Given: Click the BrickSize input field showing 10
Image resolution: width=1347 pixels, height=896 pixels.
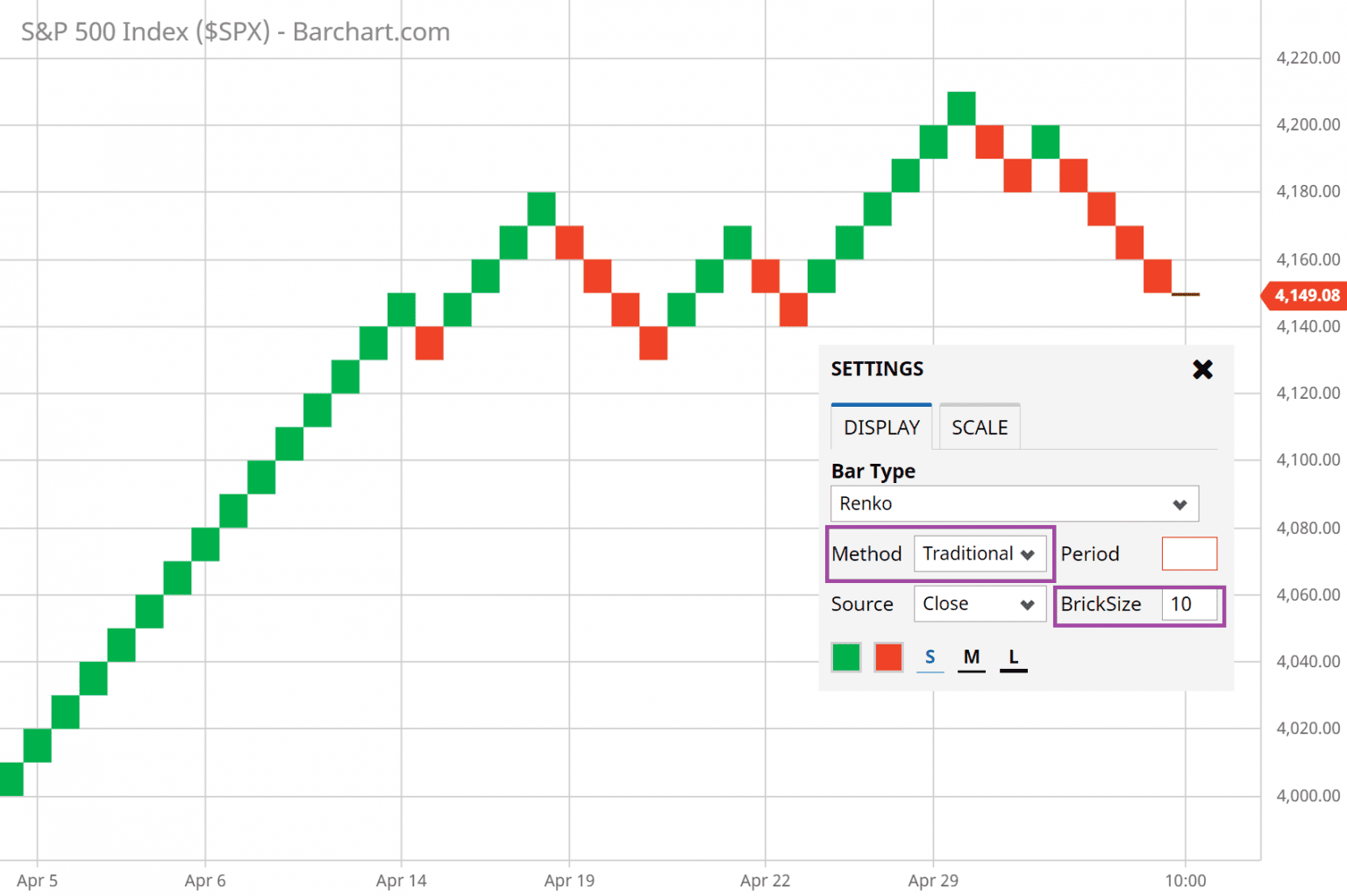Looking at the screenshot, I should (1189, 604).
